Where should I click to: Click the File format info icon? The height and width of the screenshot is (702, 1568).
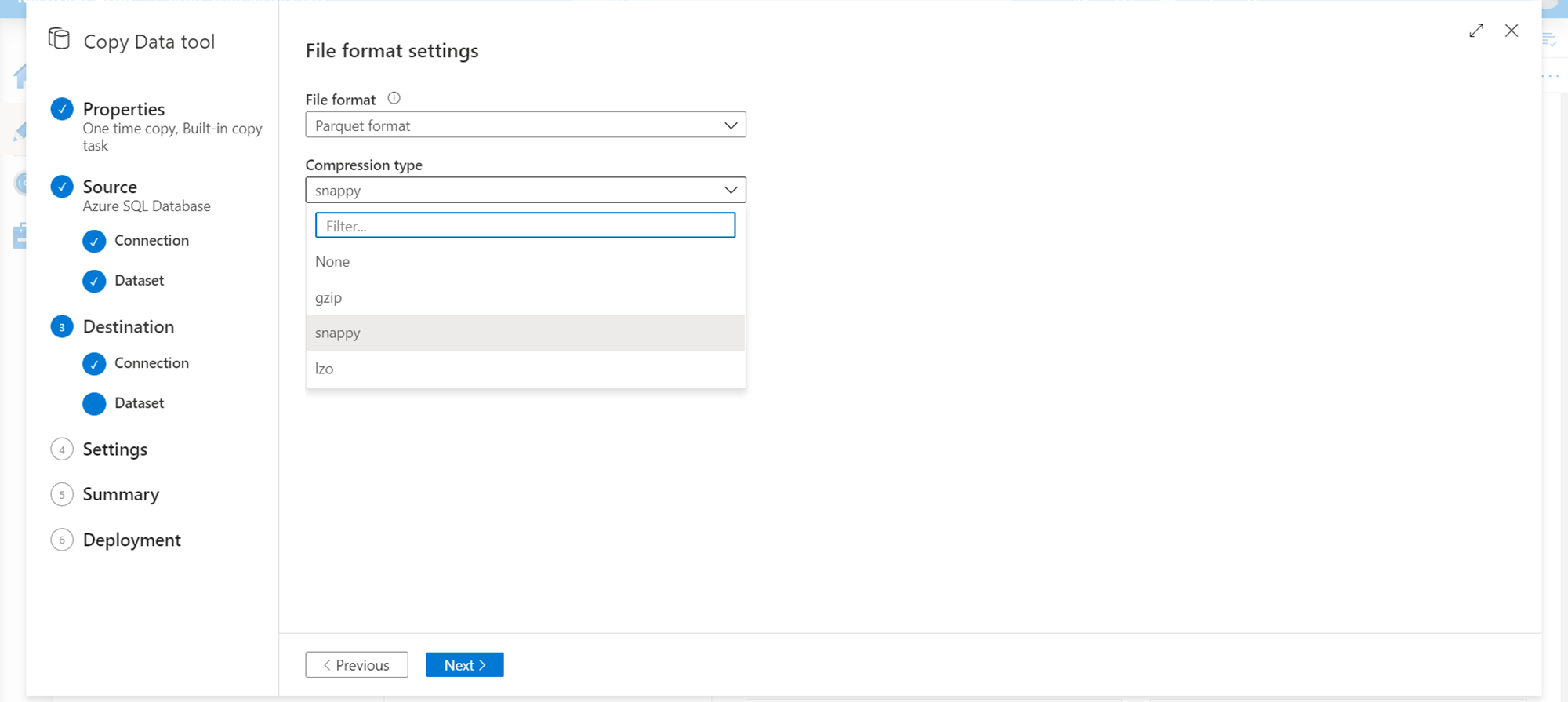[394, 99]
